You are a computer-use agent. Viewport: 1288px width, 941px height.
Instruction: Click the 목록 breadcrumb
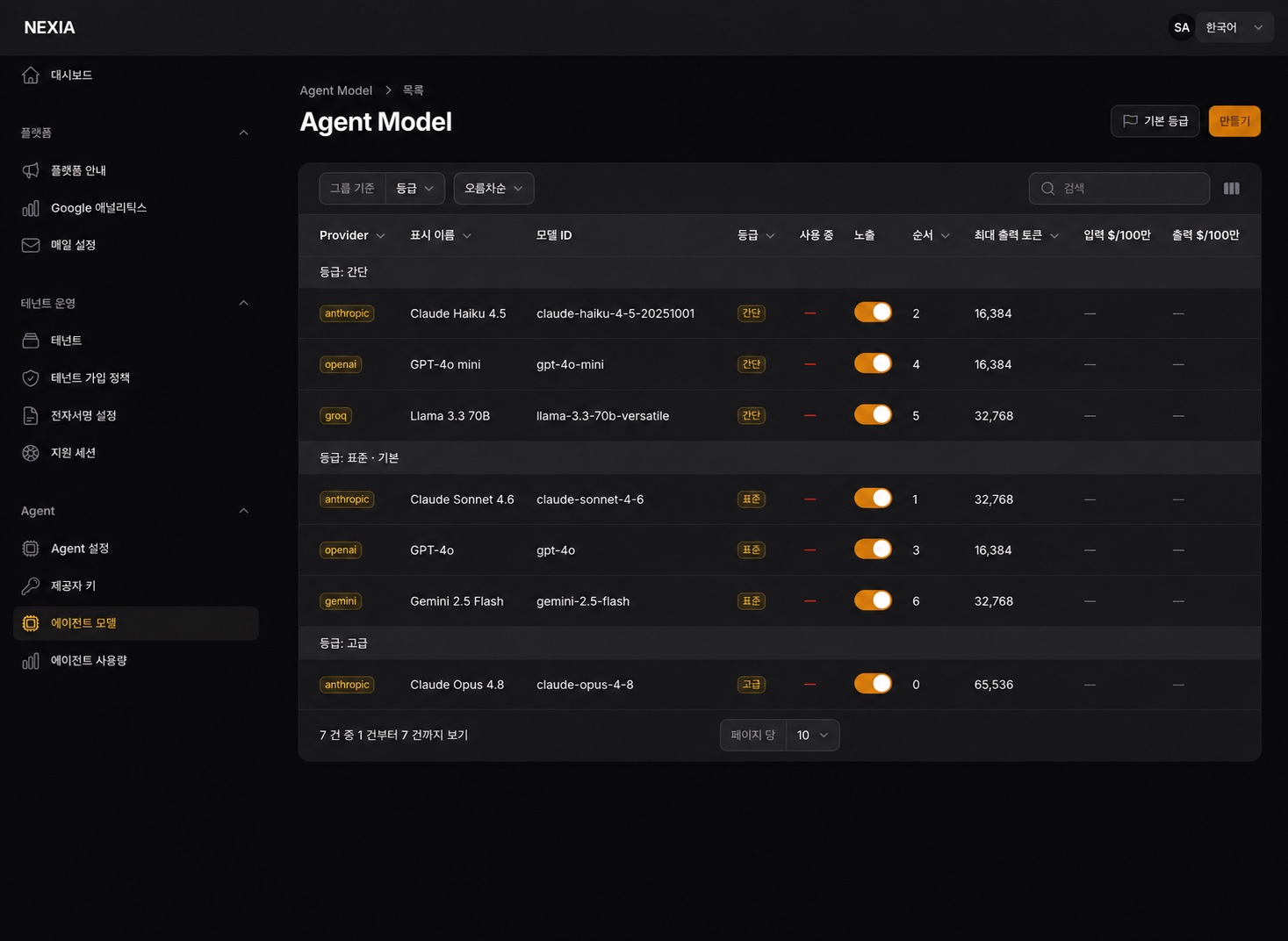tap(414, 90)
